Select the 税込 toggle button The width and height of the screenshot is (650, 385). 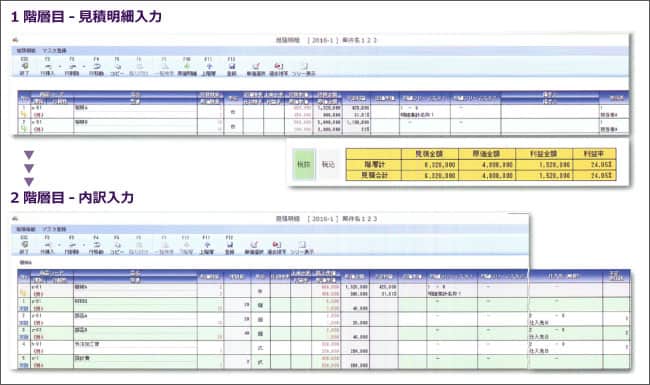tap(328, 165)
